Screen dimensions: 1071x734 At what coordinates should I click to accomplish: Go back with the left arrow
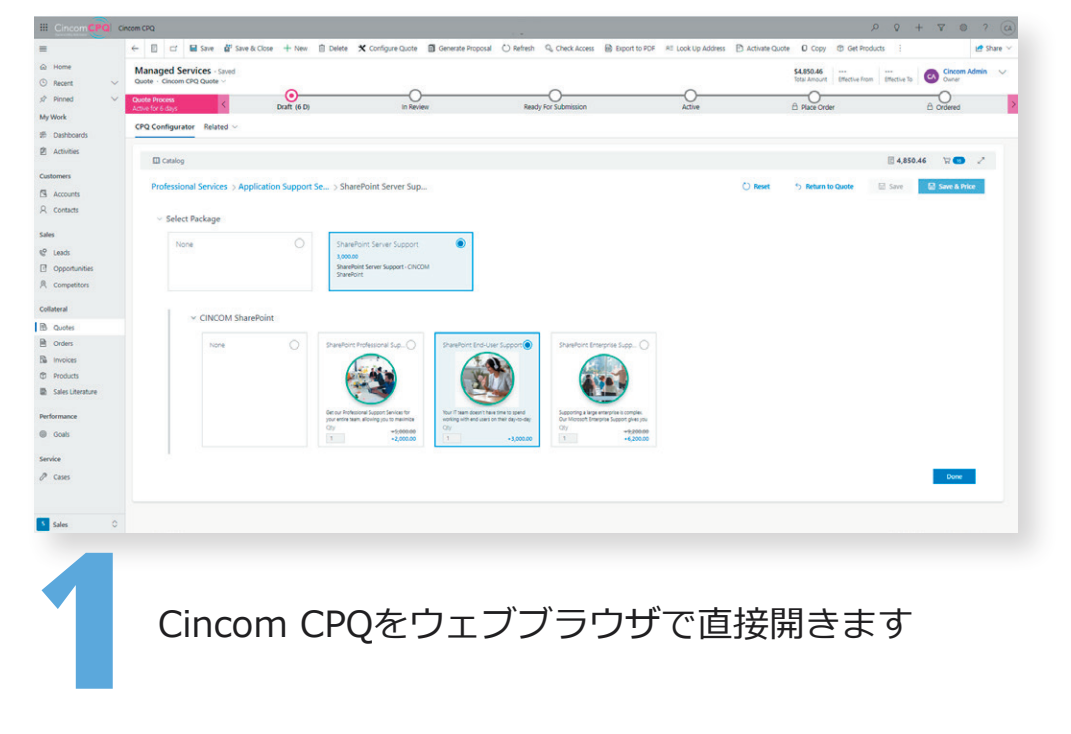pyautogui.click(x=135, y=48)
